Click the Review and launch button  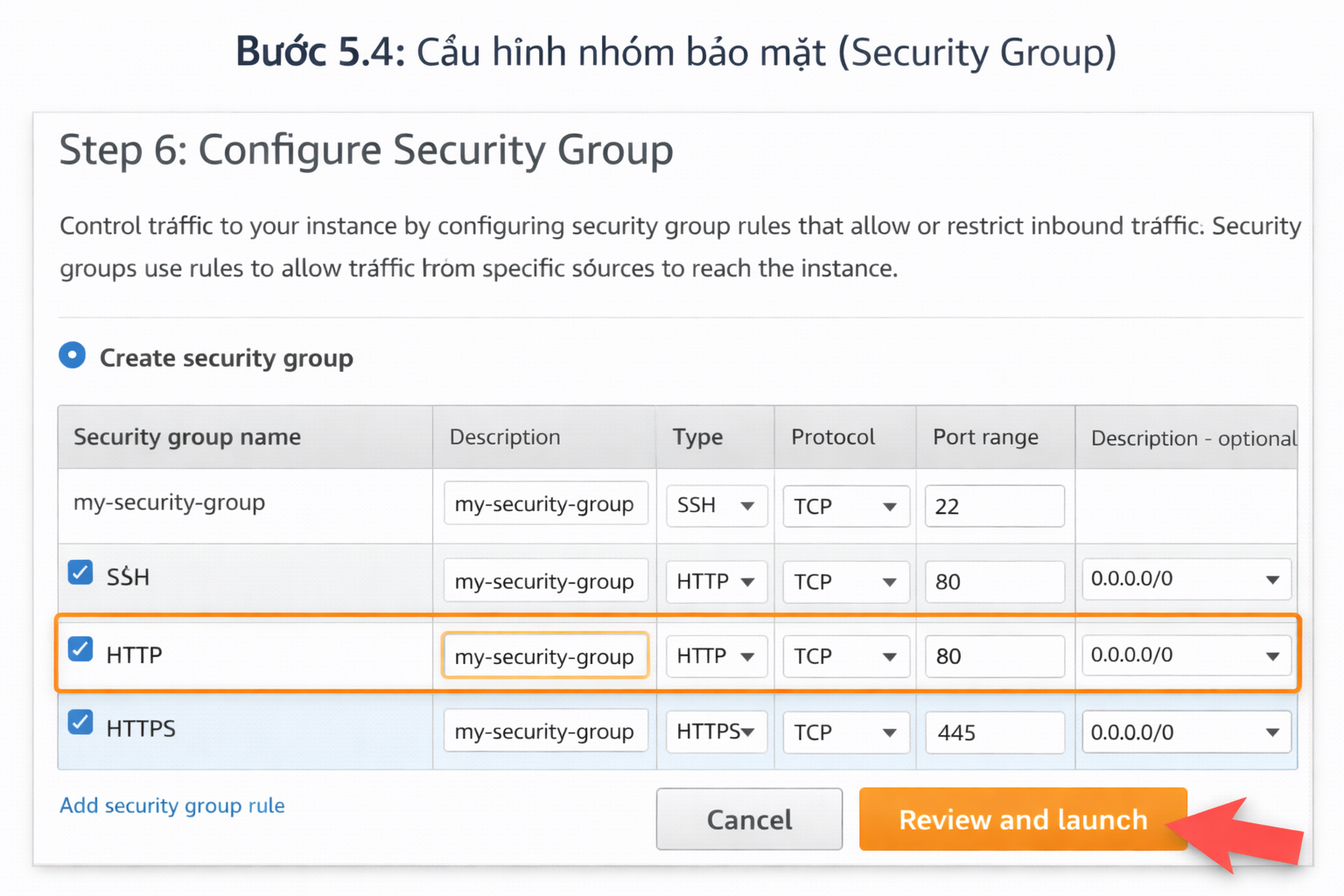click(1022, 819)
